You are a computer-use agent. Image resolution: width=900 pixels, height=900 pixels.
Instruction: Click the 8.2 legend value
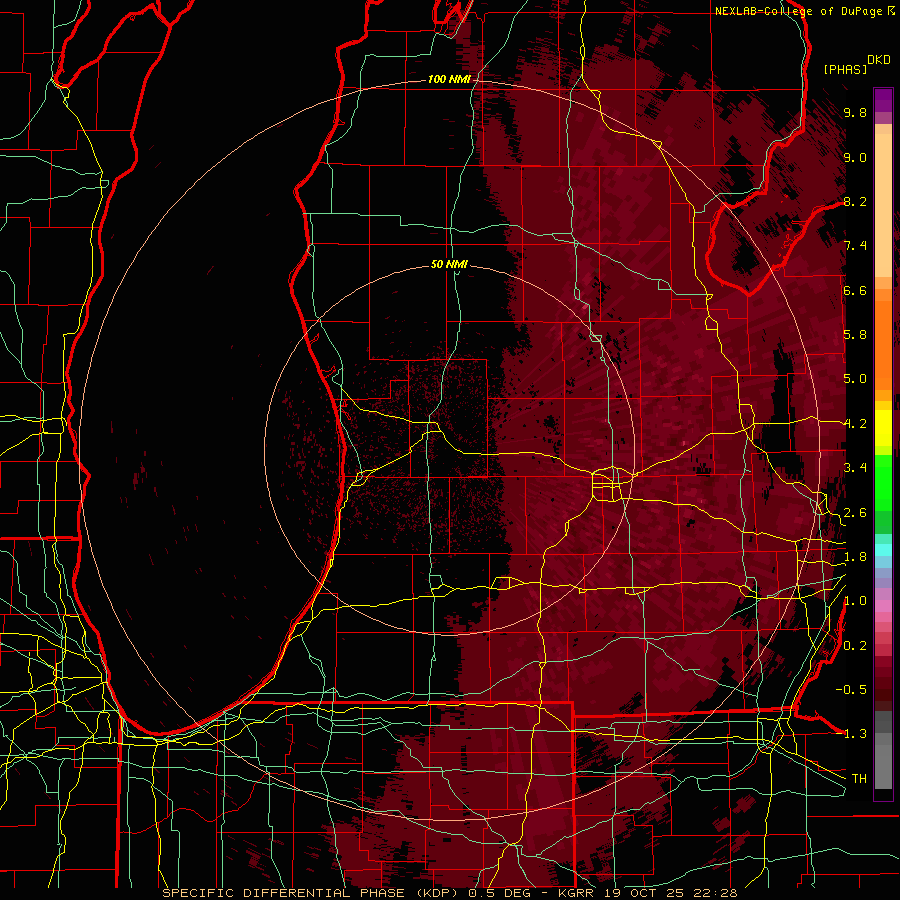coord(855,201)
